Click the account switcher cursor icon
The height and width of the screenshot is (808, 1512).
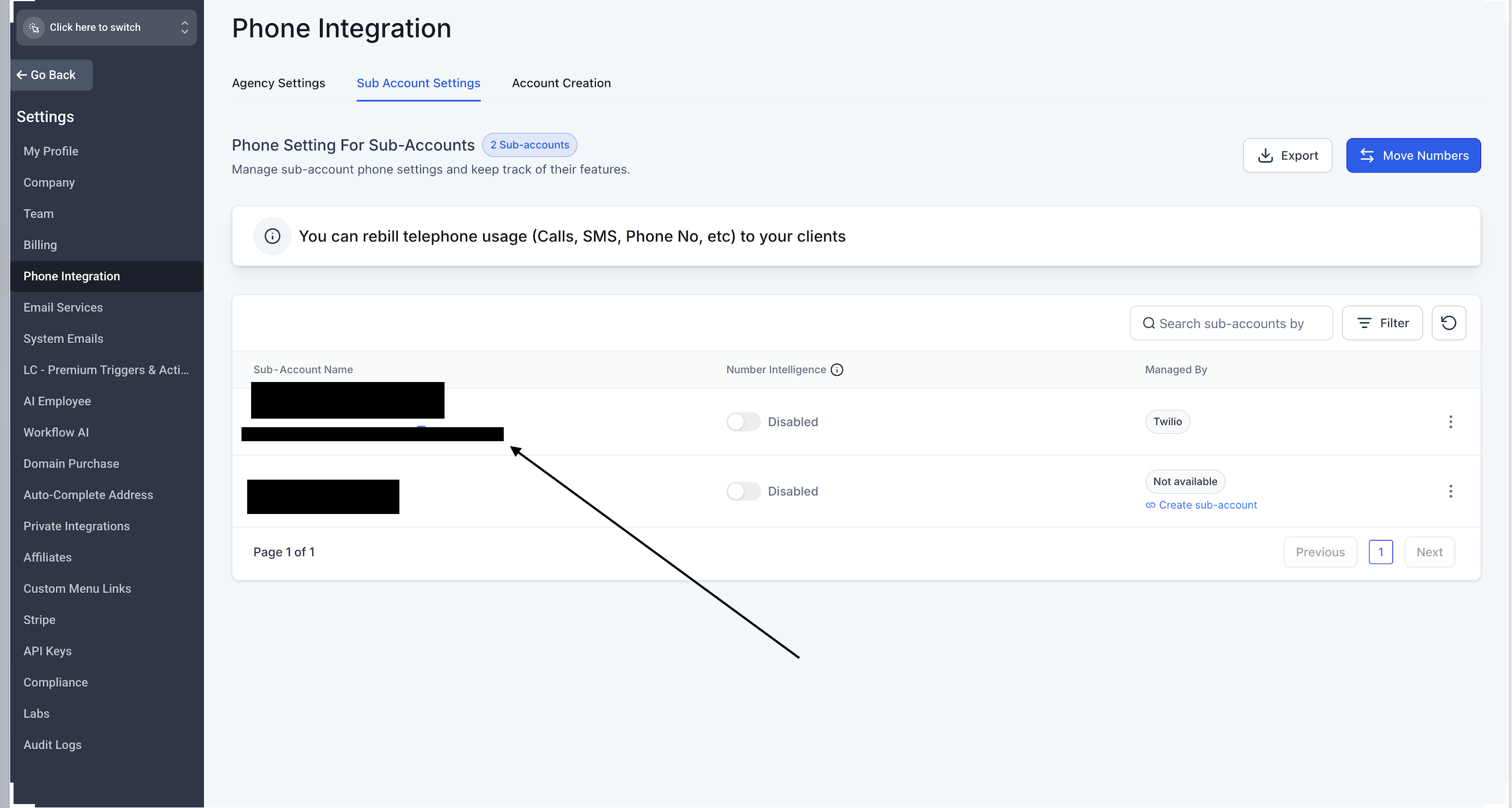point(34,28)
